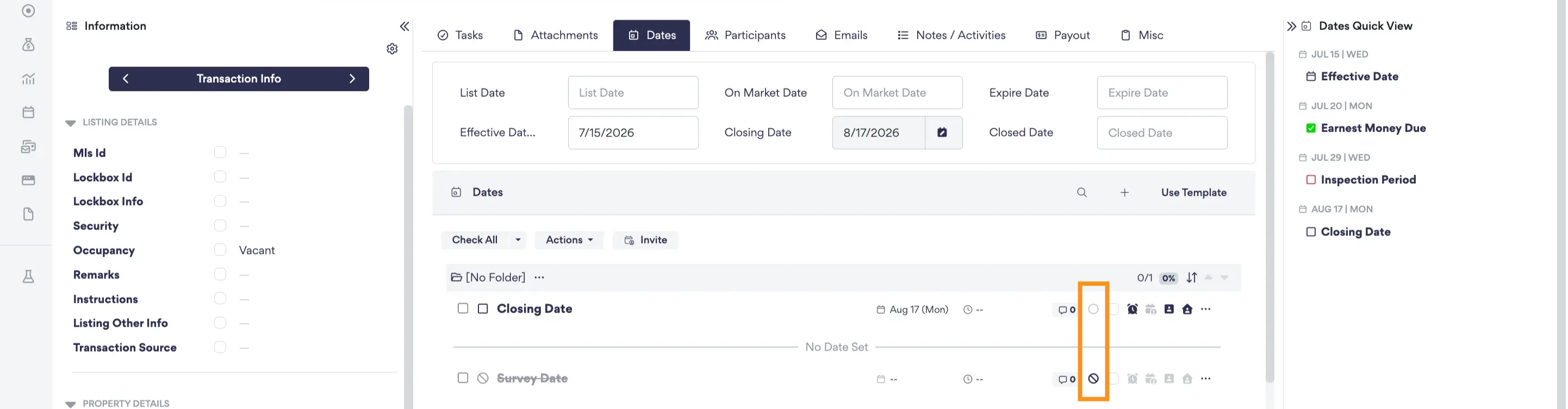Click the Invite button
1568x409 pixels.
coord(645,240)
